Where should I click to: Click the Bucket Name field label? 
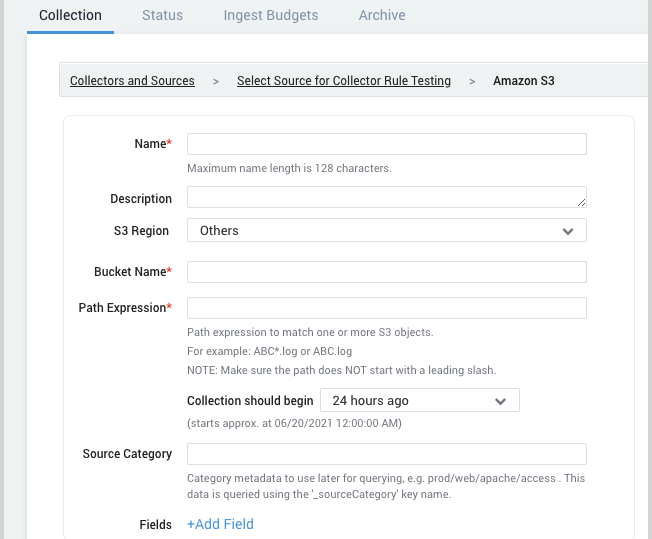tap(133, 272)
